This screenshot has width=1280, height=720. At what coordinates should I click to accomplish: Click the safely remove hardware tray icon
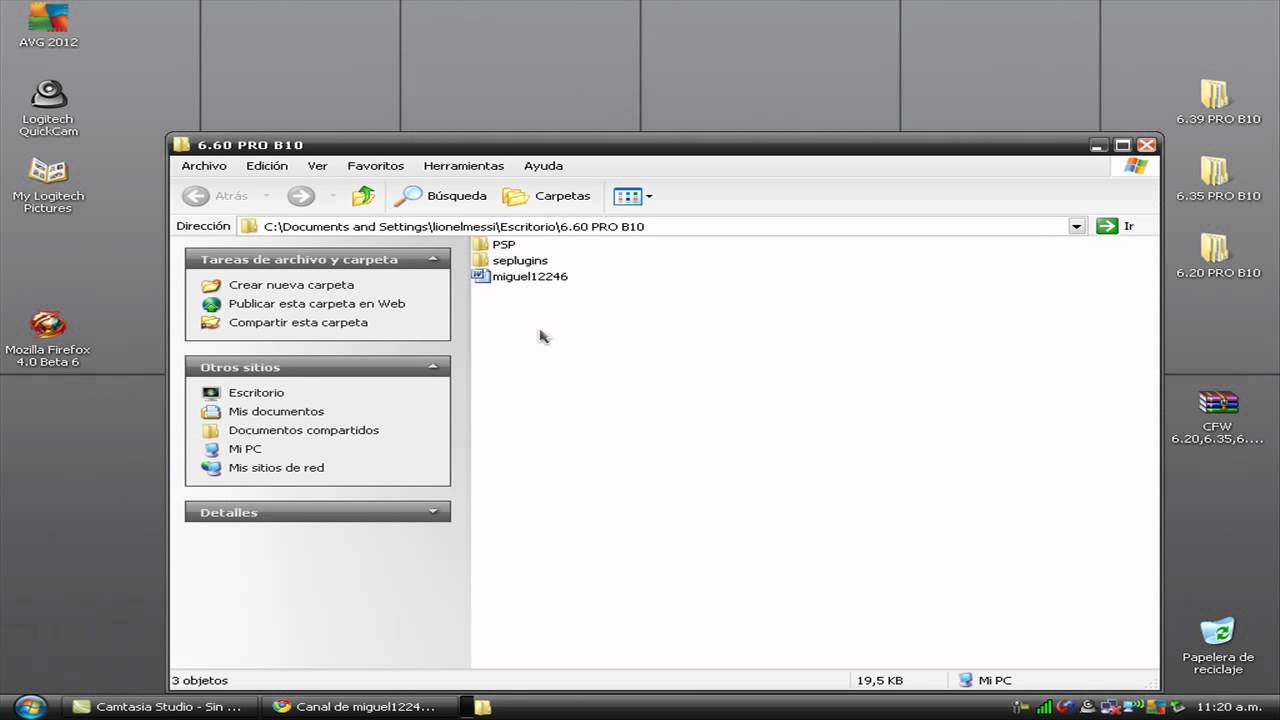[x=1177, y=707]
